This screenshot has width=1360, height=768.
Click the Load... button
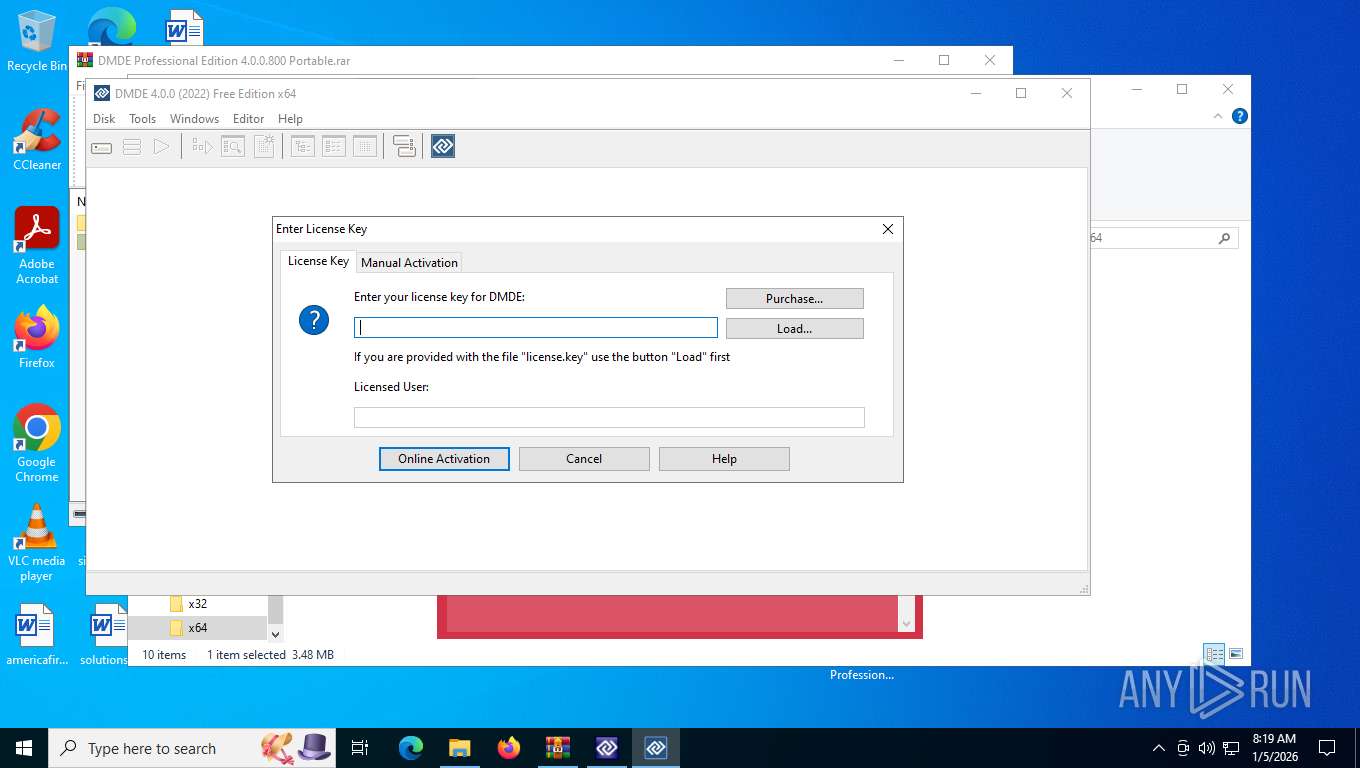point(794,329)
